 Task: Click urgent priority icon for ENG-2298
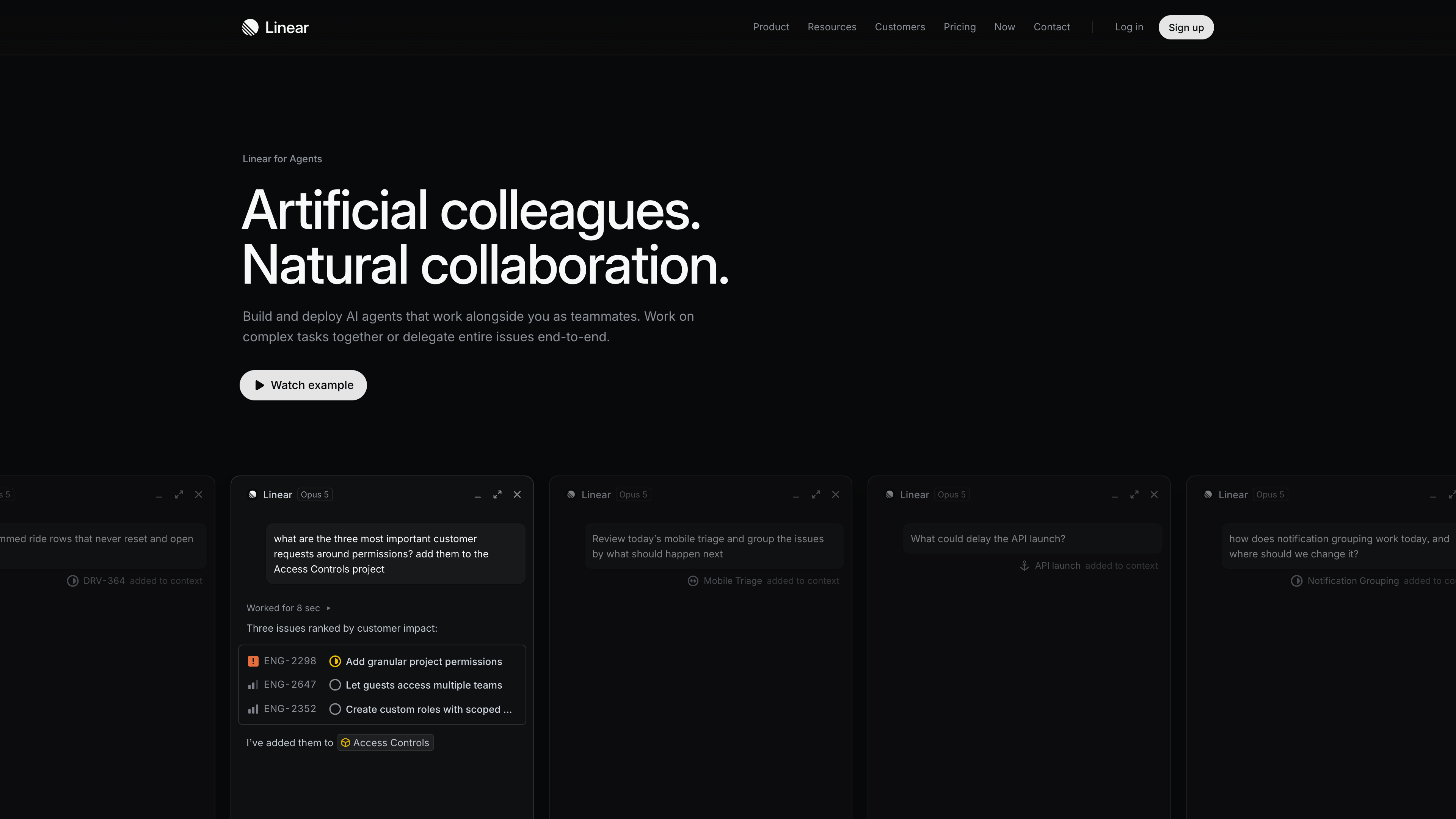[253, 661]
